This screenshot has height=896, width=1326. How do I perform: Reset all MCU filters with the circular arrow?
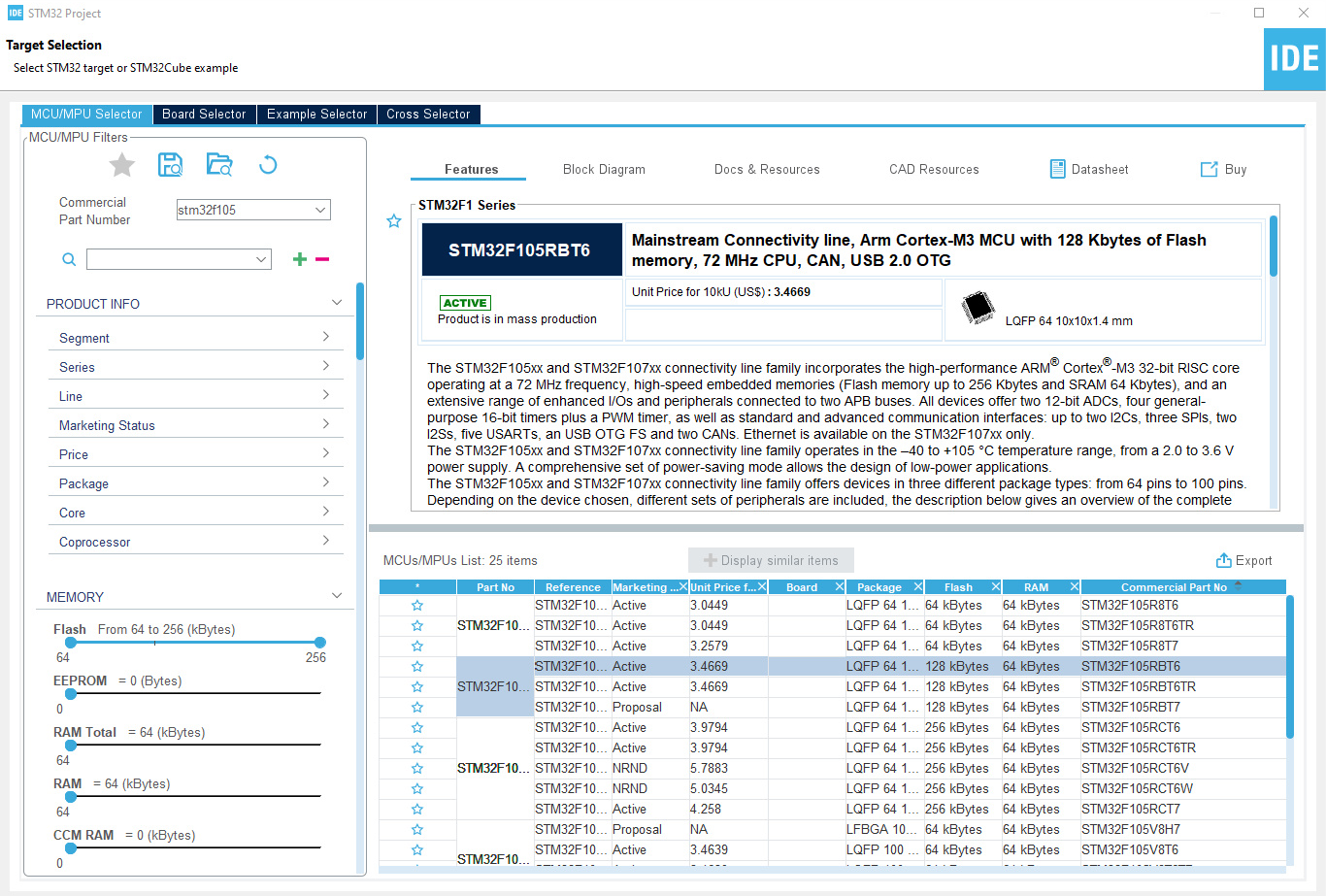pos(268,165)
